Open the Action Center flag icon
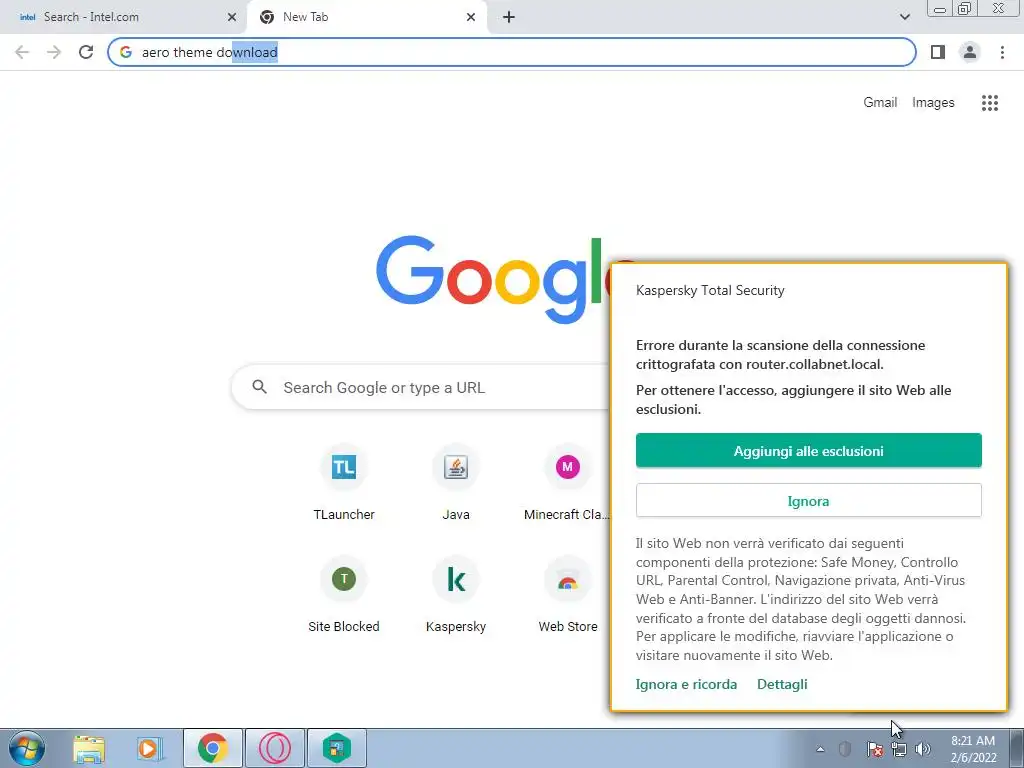 pos(875,749)
